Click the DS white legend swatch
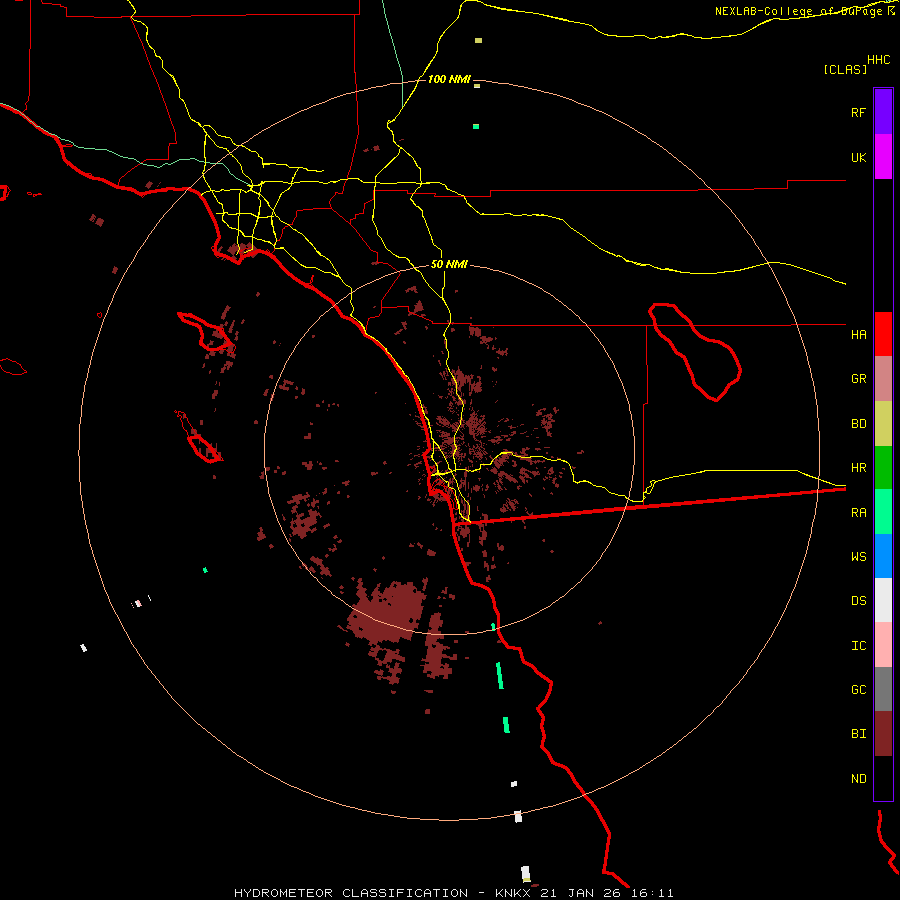Image resolution: width=900 pixels, height=900 pixels. click(x=883, y=600)
